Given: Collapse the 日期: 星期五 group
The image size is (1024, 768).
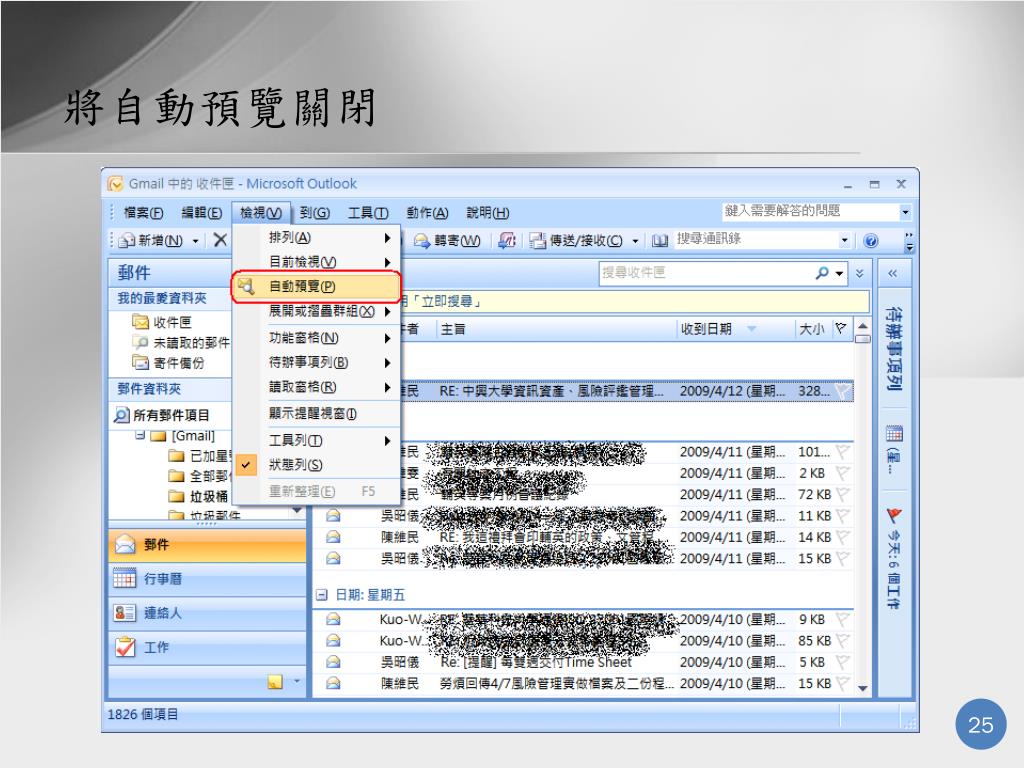Looking at the screenshot, I should (321, 595).
